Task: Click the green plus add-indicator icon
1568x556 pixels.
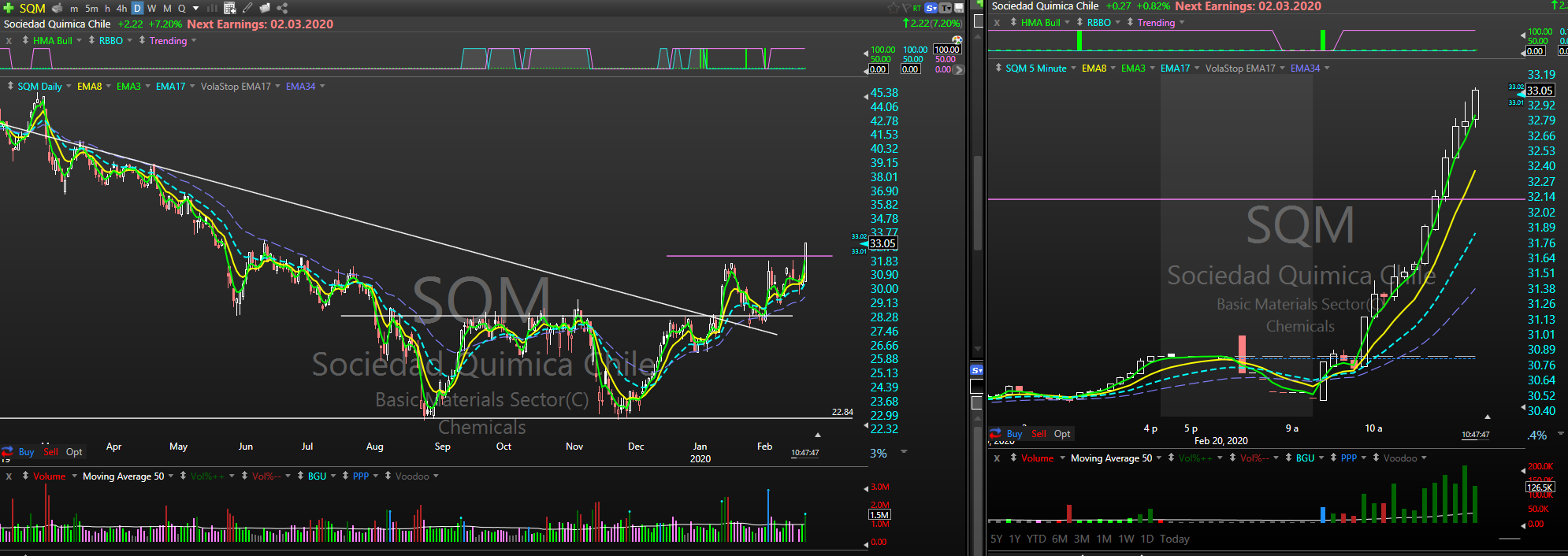Action: [9, 8]
